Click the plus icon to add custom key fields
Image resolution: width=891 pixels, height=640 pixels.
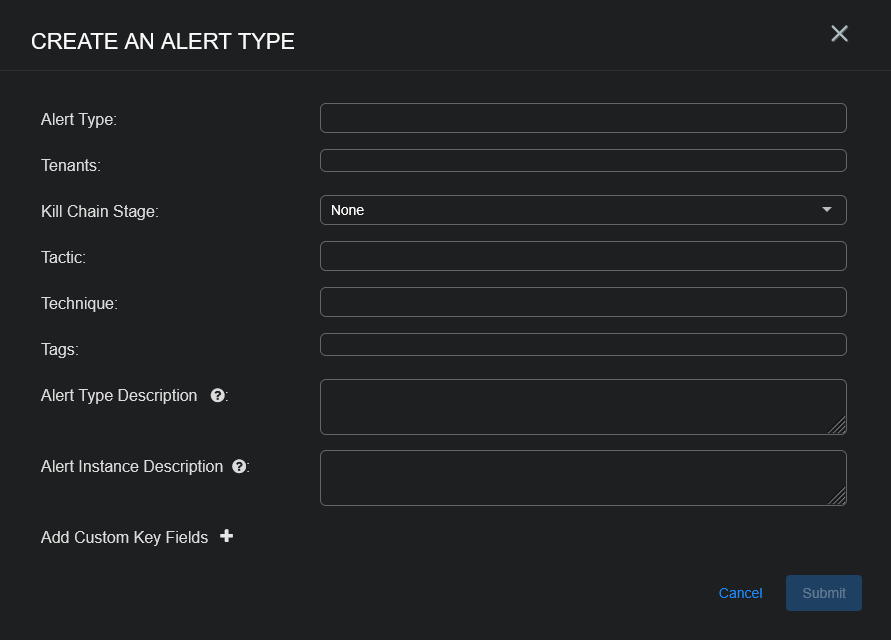point(227,537)
